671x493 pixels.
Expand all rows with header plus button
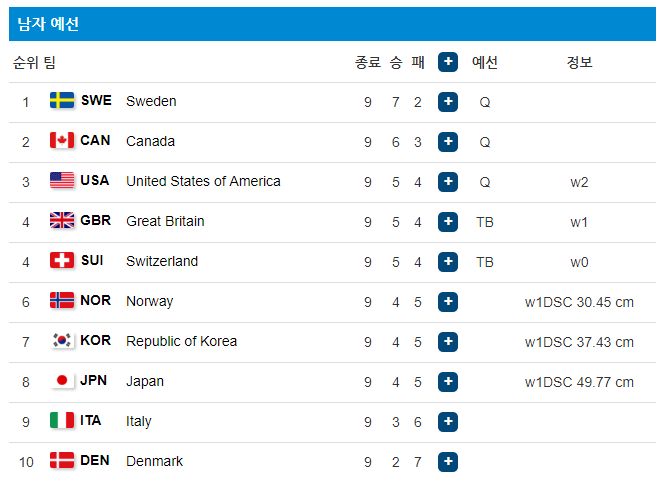pos(448,62)
